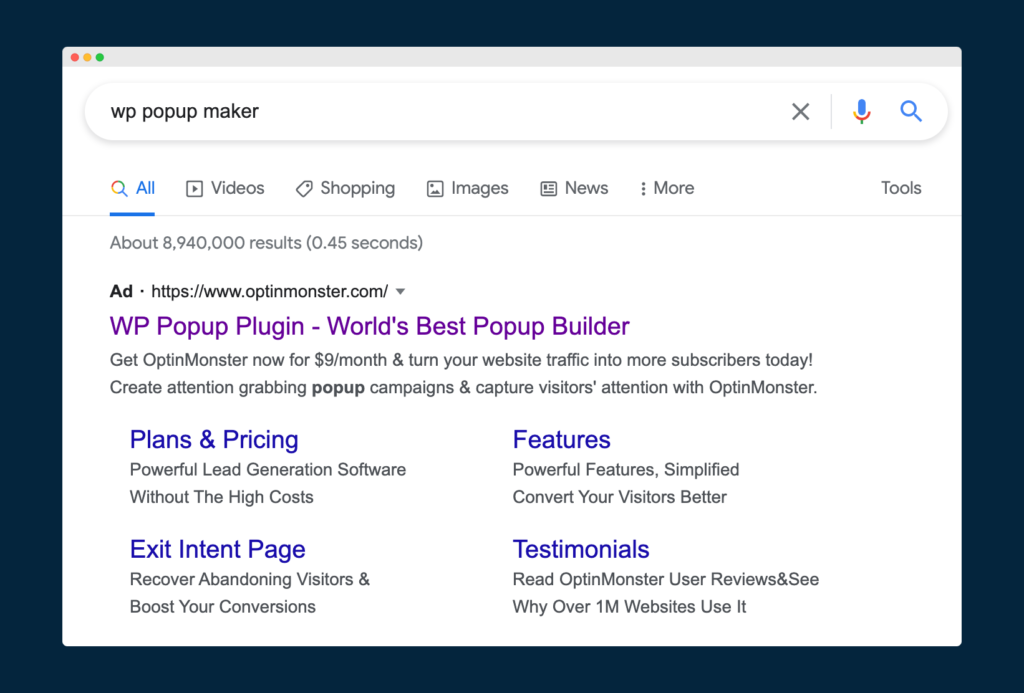
Task: Open the Testimonials sitelink
Action: pos(581,549)
